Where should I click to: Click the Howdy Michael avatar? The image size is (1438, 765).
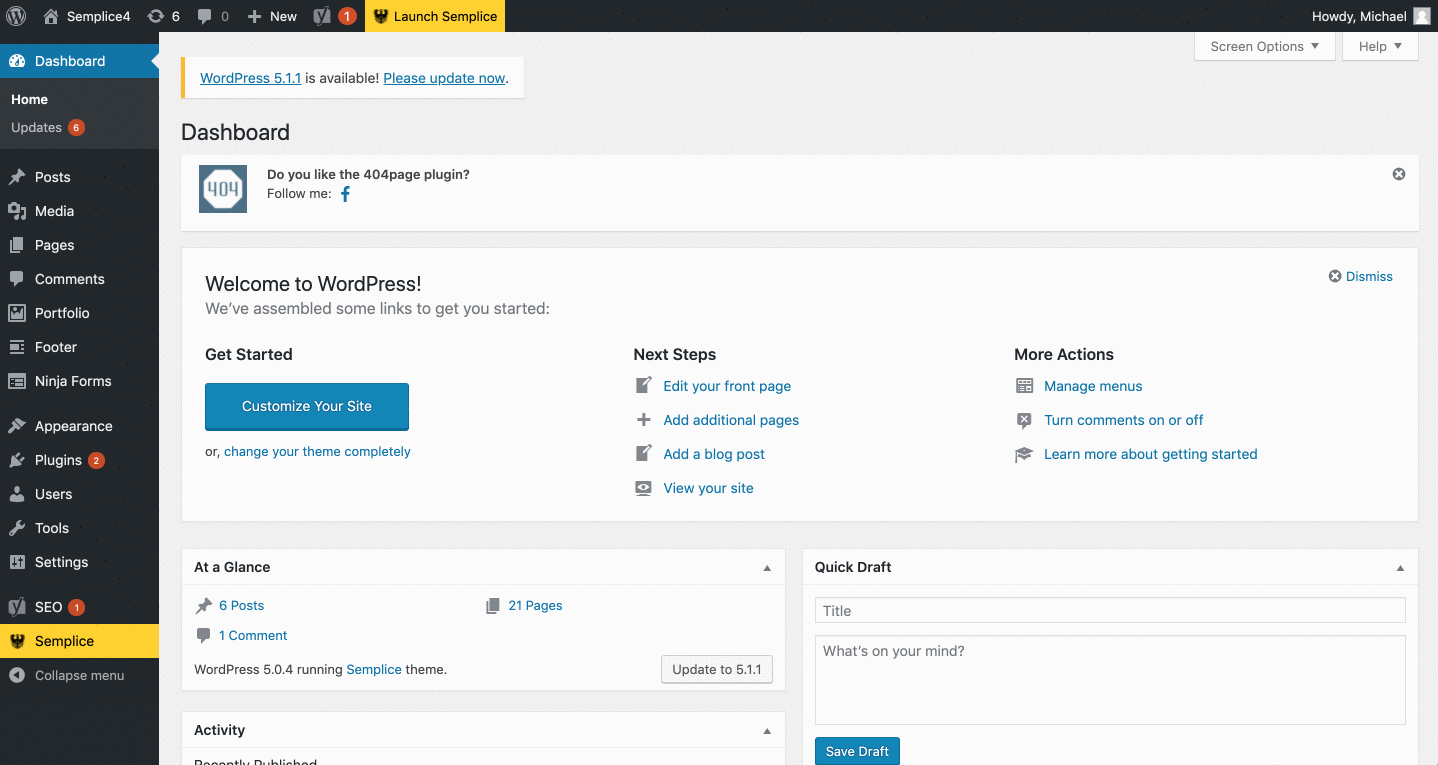(x=1420, y=15)
